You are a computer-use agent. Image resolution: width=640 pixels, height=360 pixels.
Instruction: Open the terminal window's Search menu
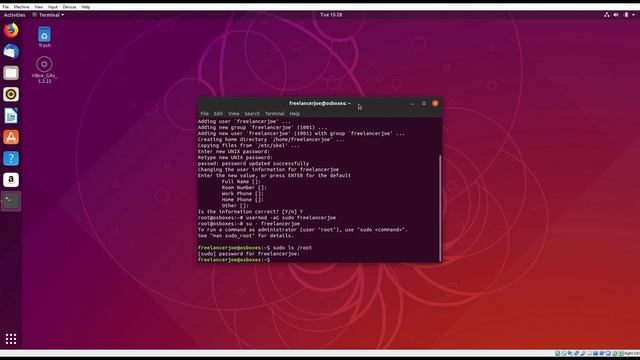(252, 113)
